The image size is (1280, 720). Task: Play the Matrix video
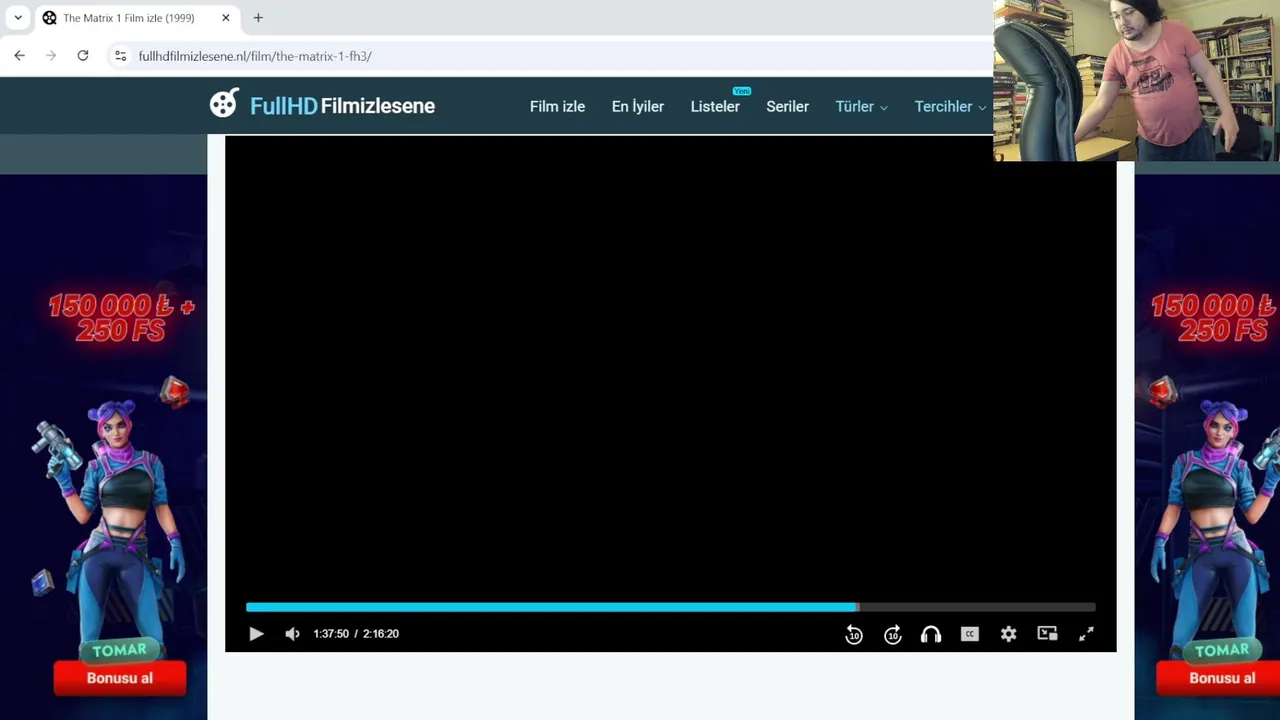256,634
